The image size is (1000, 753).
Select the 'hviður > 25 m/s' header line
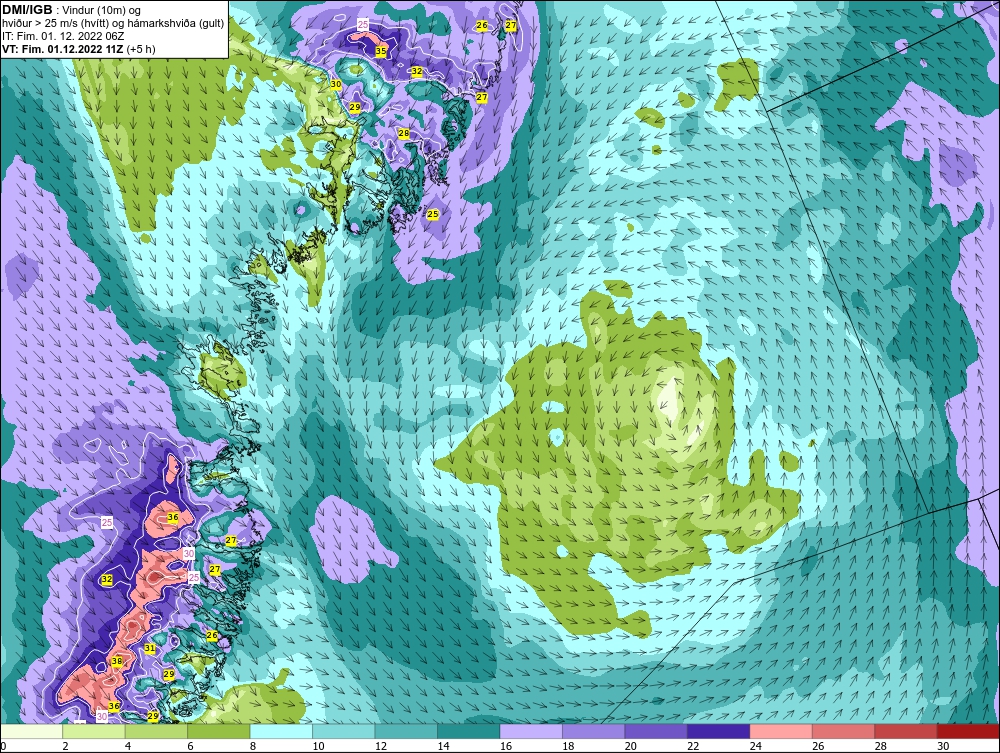pyautogui.click(x=113, y=23)
